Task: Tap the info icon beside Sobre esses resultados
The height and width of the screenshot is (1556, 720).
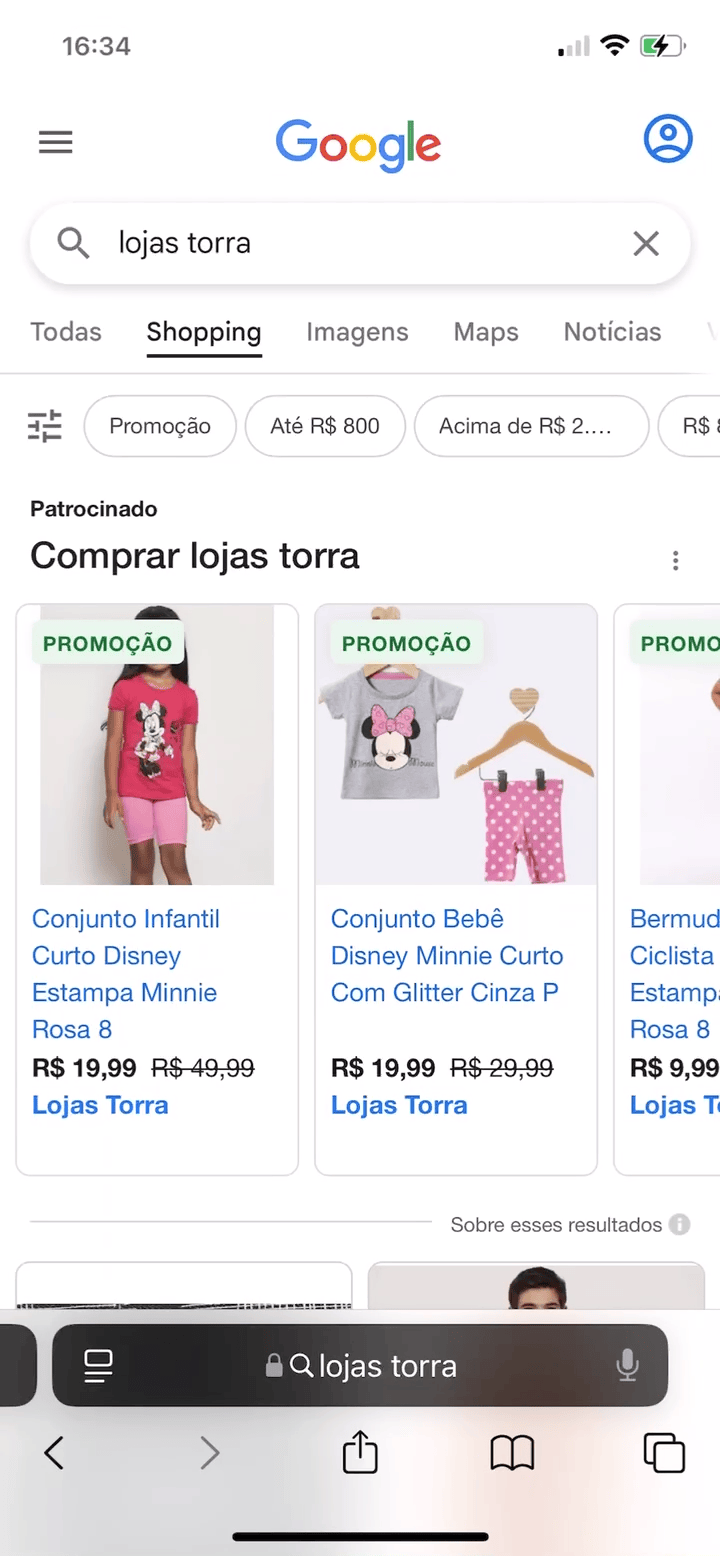Action: tap(680, 1225)
